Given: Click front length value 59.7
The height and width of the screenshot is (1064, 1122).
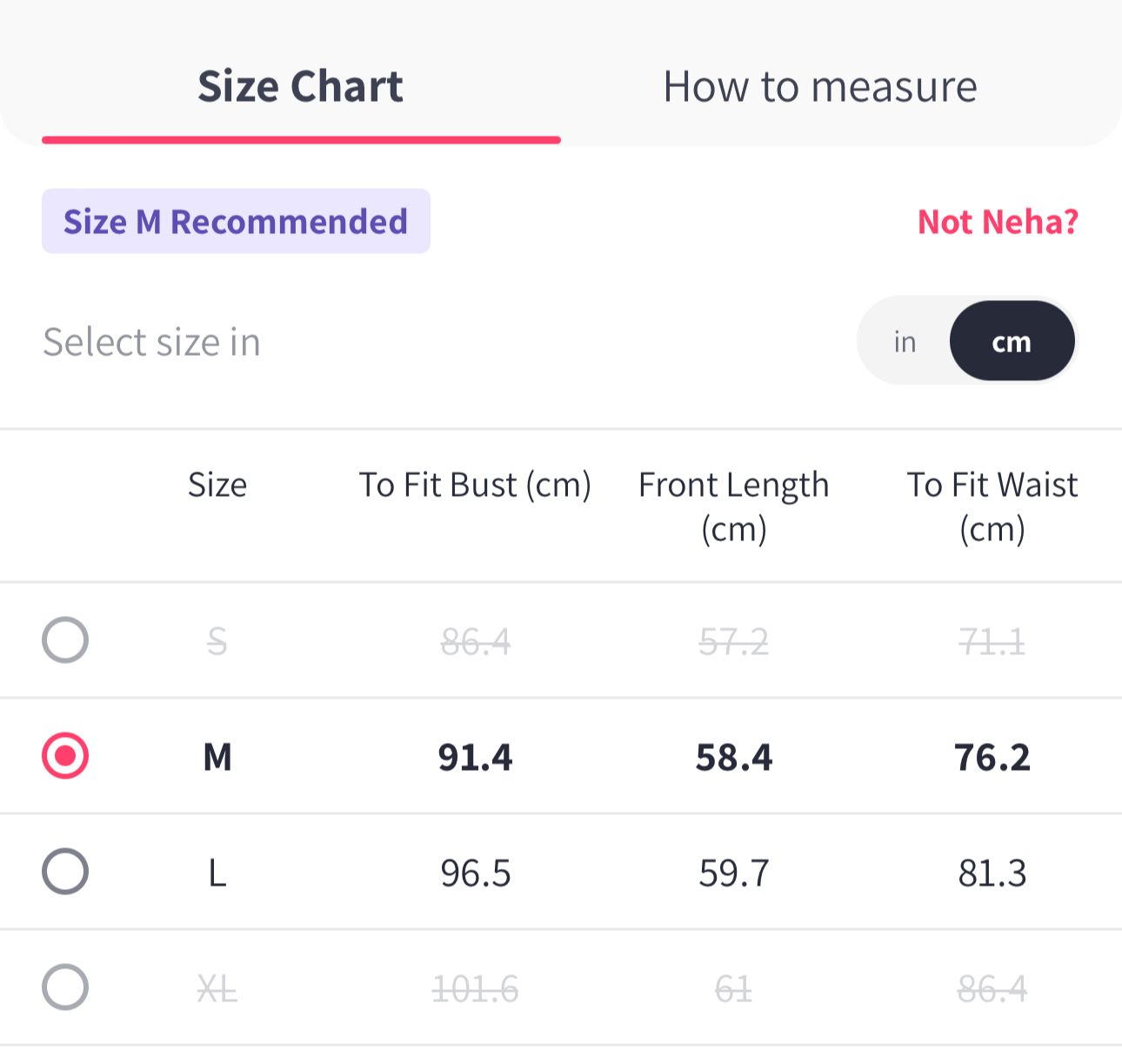Looking at the screenshot, I should 733,873.
